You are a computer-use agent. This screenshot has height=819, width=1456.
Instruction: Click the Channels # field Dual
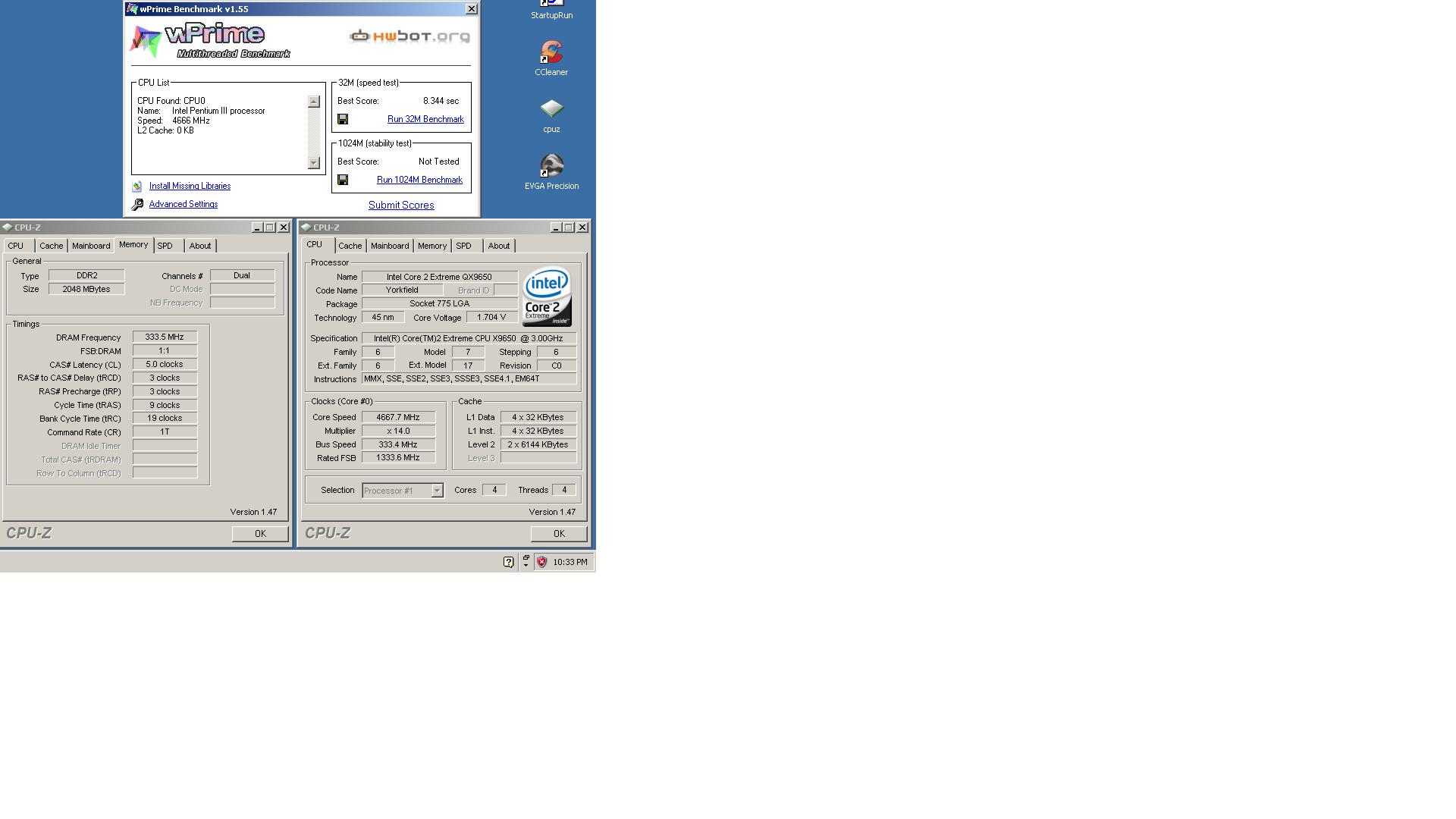pos(242,275)
